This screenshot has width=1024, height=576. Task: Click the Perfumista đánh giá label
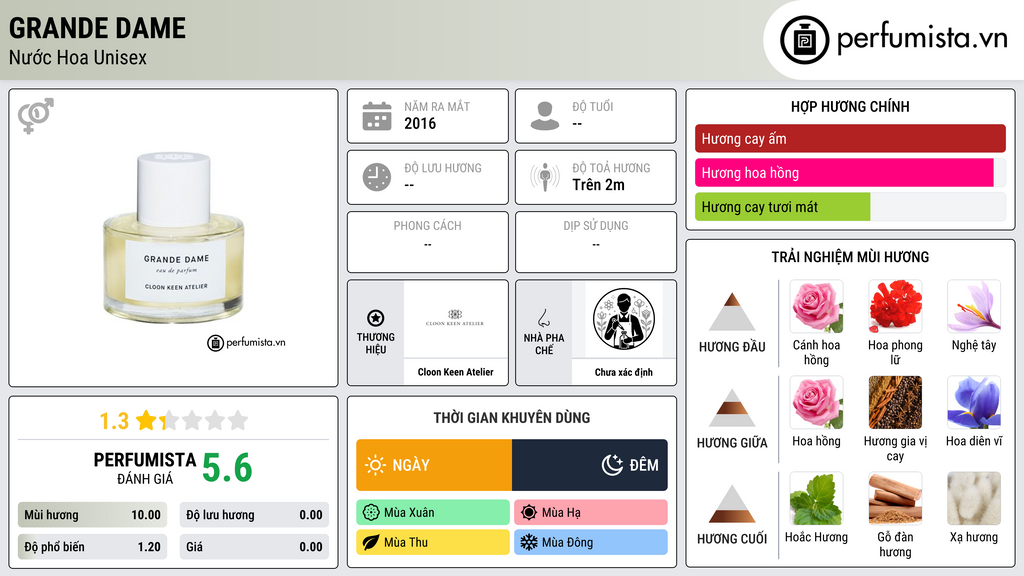(x=145, y=468)
